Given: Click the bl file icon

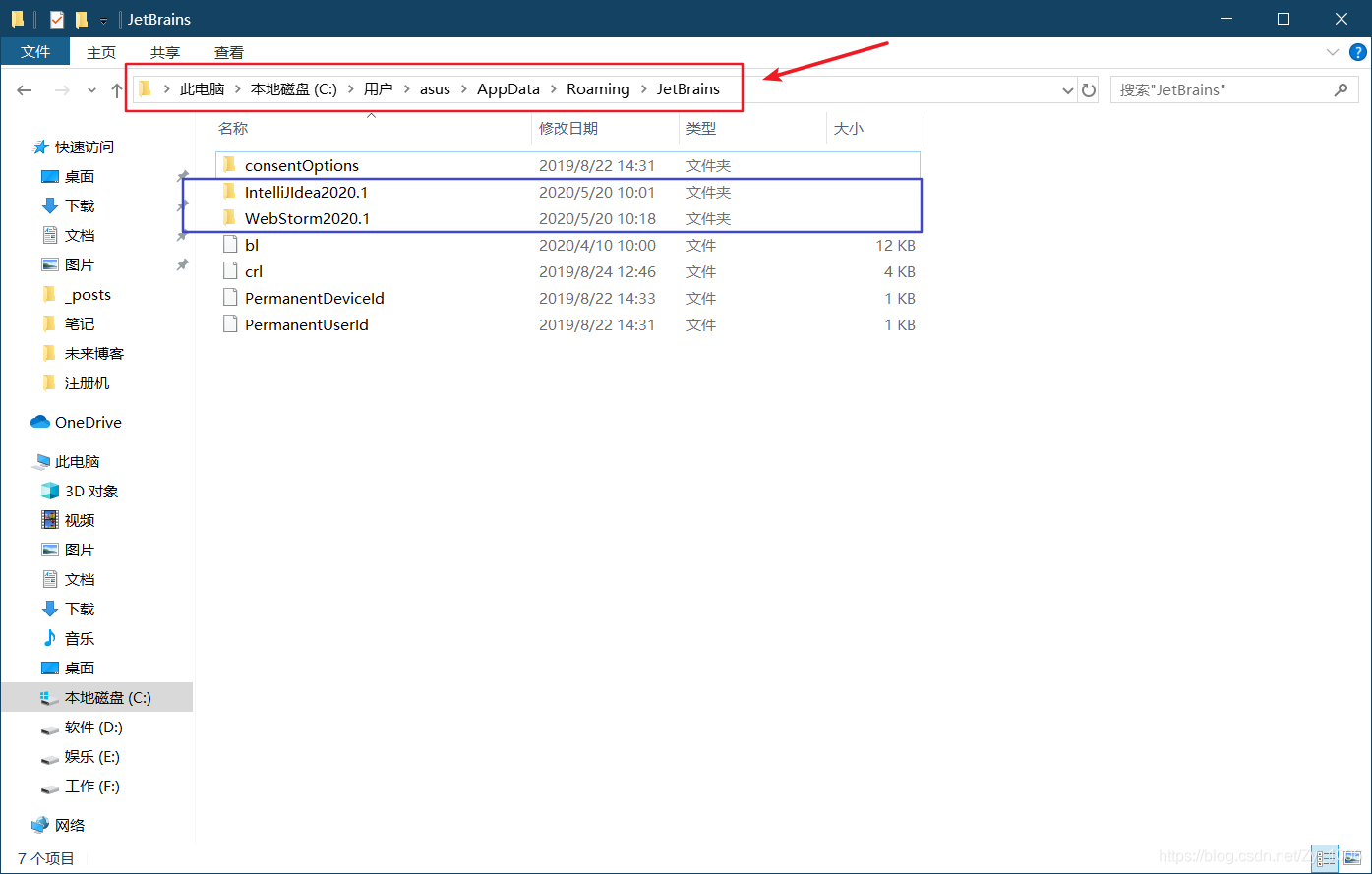Looking at the screenshot, I should pyautogui.click(x=230, y=245).
